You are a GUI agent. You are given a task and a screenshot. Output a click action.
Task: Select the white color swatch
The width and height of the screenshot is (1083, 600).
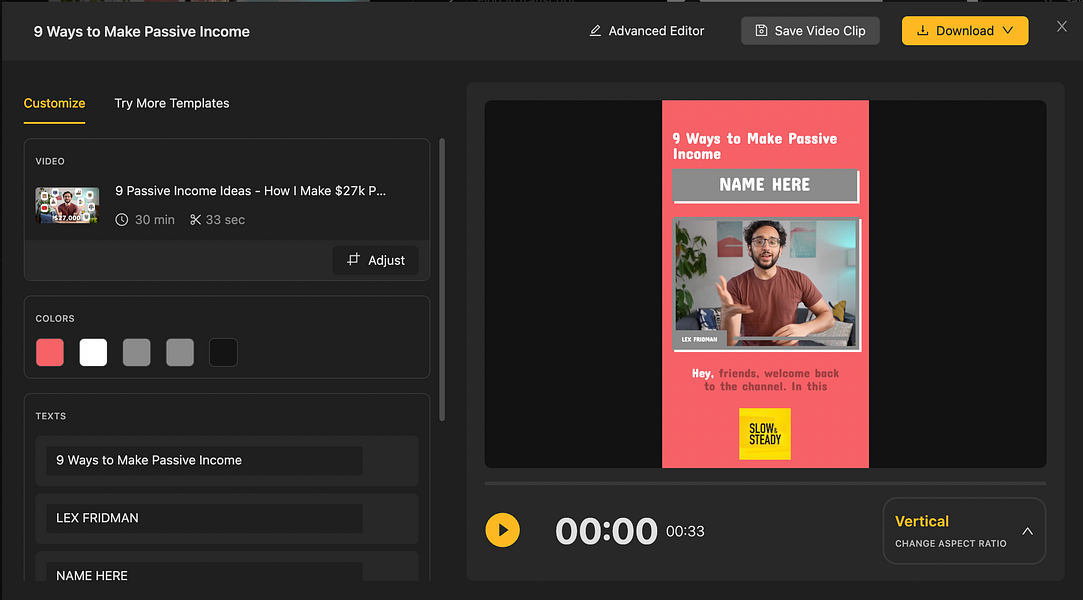pyautogui.click(x=93, y=352)
